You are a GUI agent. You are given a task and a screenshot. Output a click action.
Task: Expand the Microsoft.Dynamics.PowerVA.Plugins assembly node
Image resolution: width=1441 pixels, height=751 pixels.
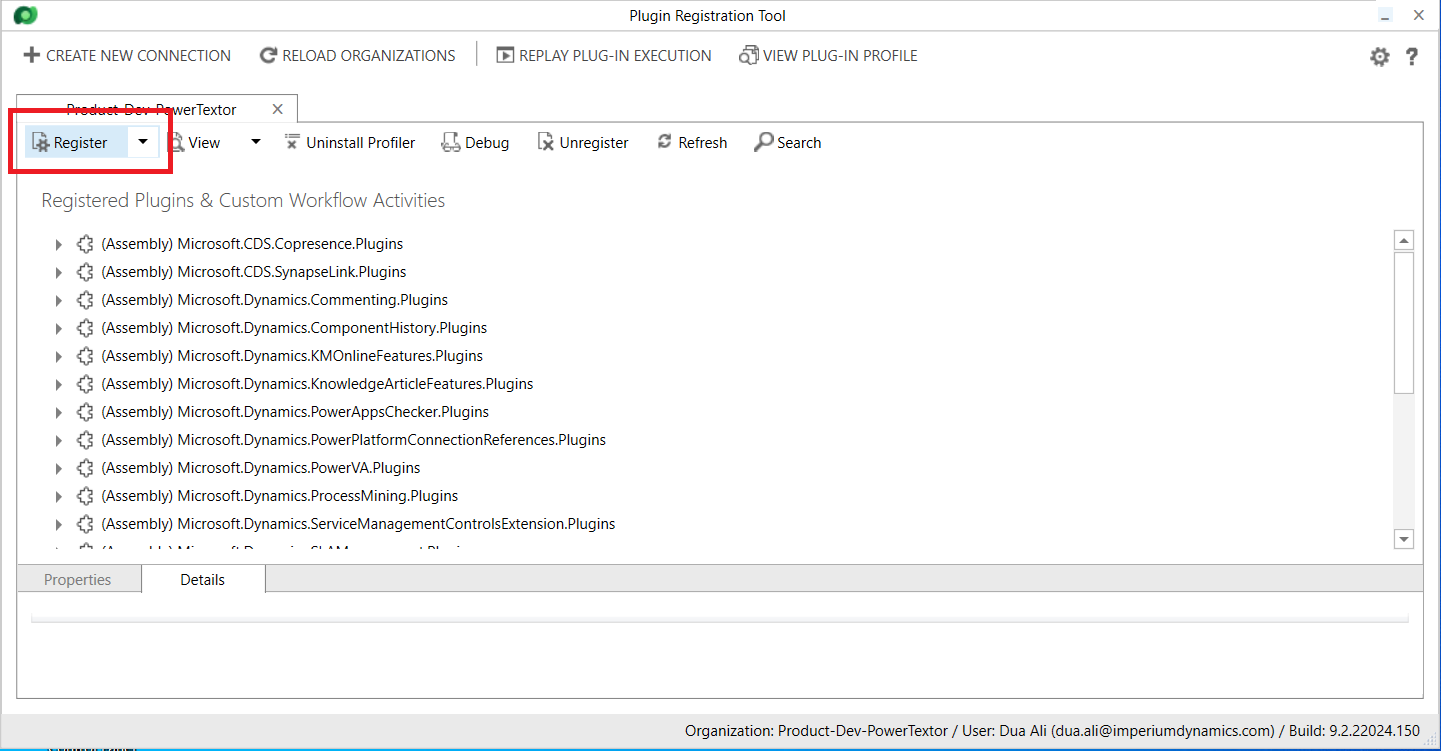pyautogui.click(x=58, y=469)
